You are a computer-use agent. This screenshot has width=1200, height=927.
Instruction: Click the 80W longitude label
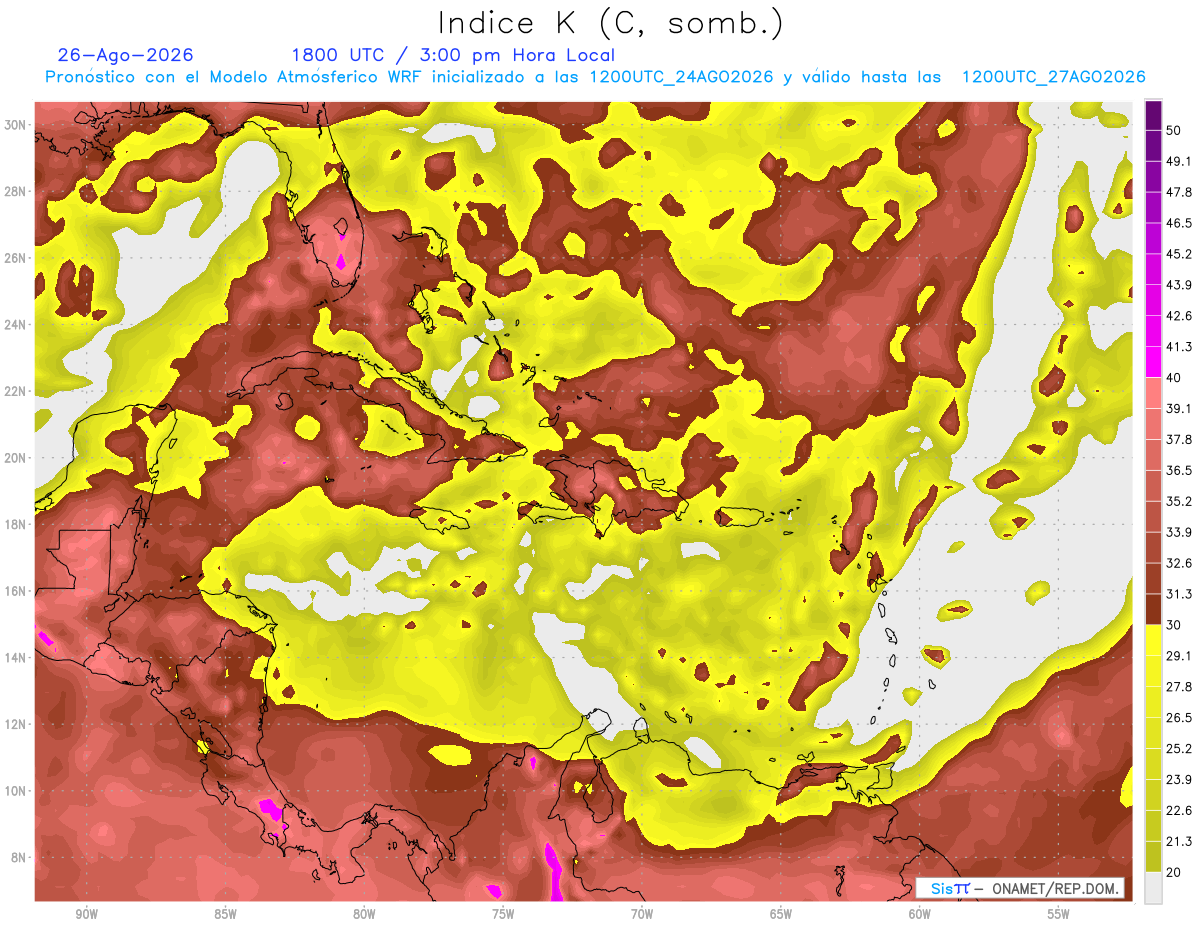click(364, 915)
